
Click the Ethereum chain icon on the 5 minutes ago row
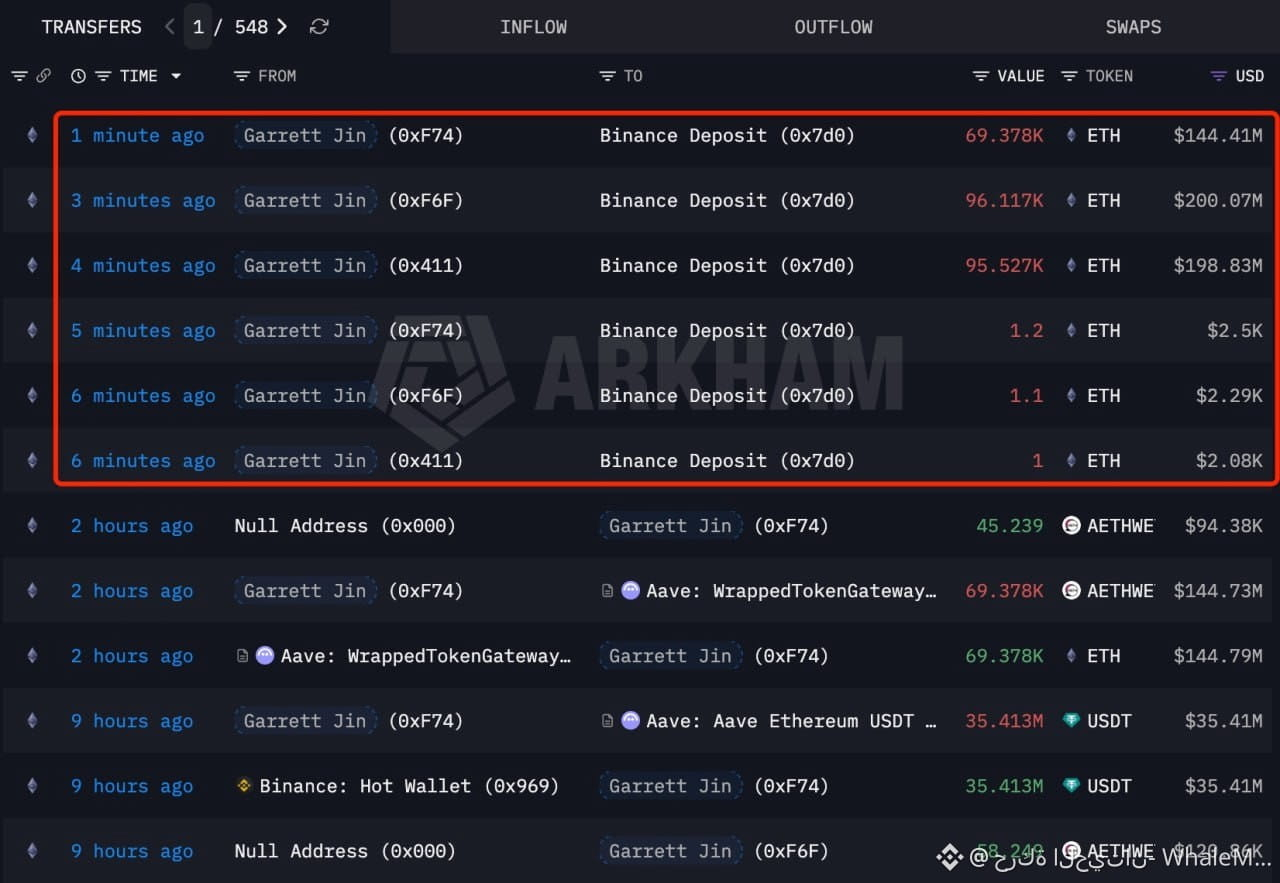tap(32, 330)
